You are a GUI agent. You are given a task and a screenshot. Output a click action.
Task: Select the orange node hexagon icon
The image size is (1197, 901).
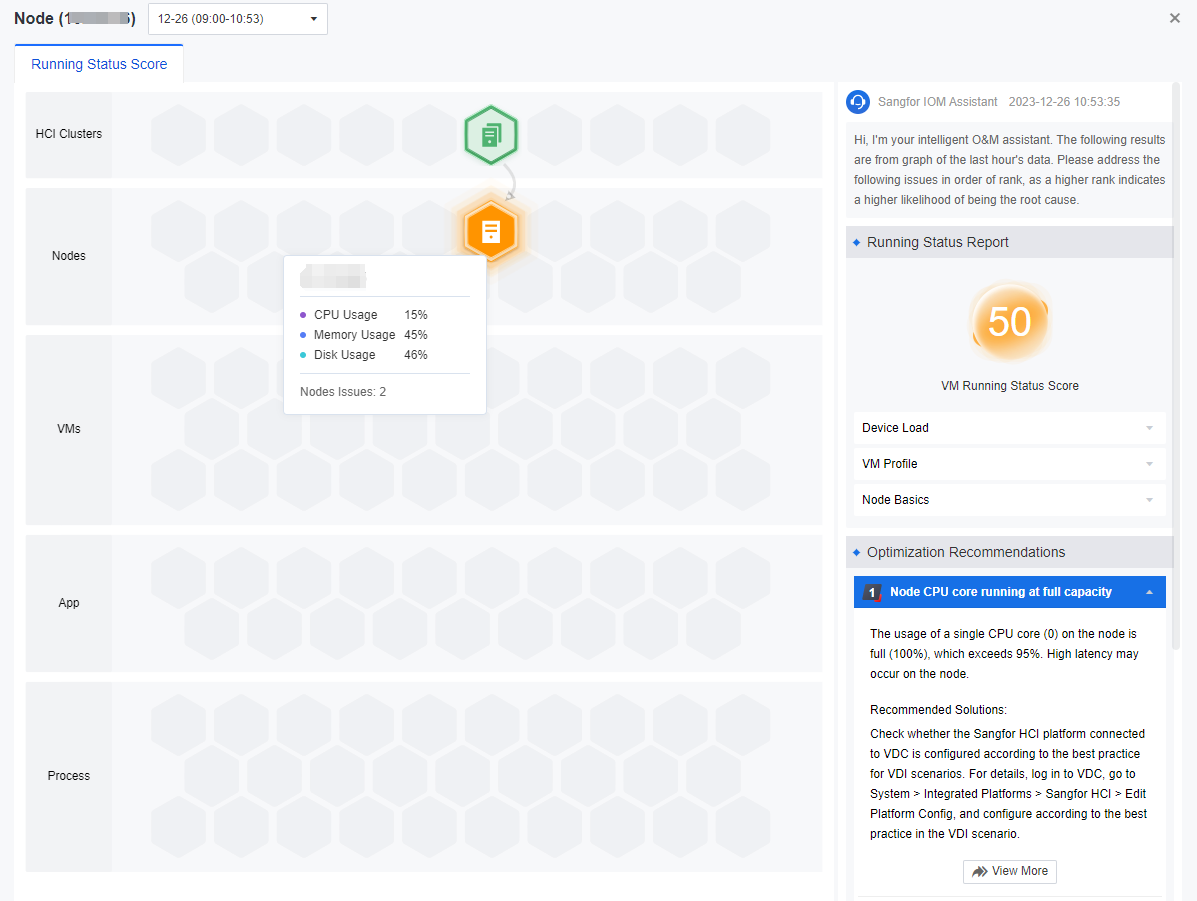tap(490, 232)
